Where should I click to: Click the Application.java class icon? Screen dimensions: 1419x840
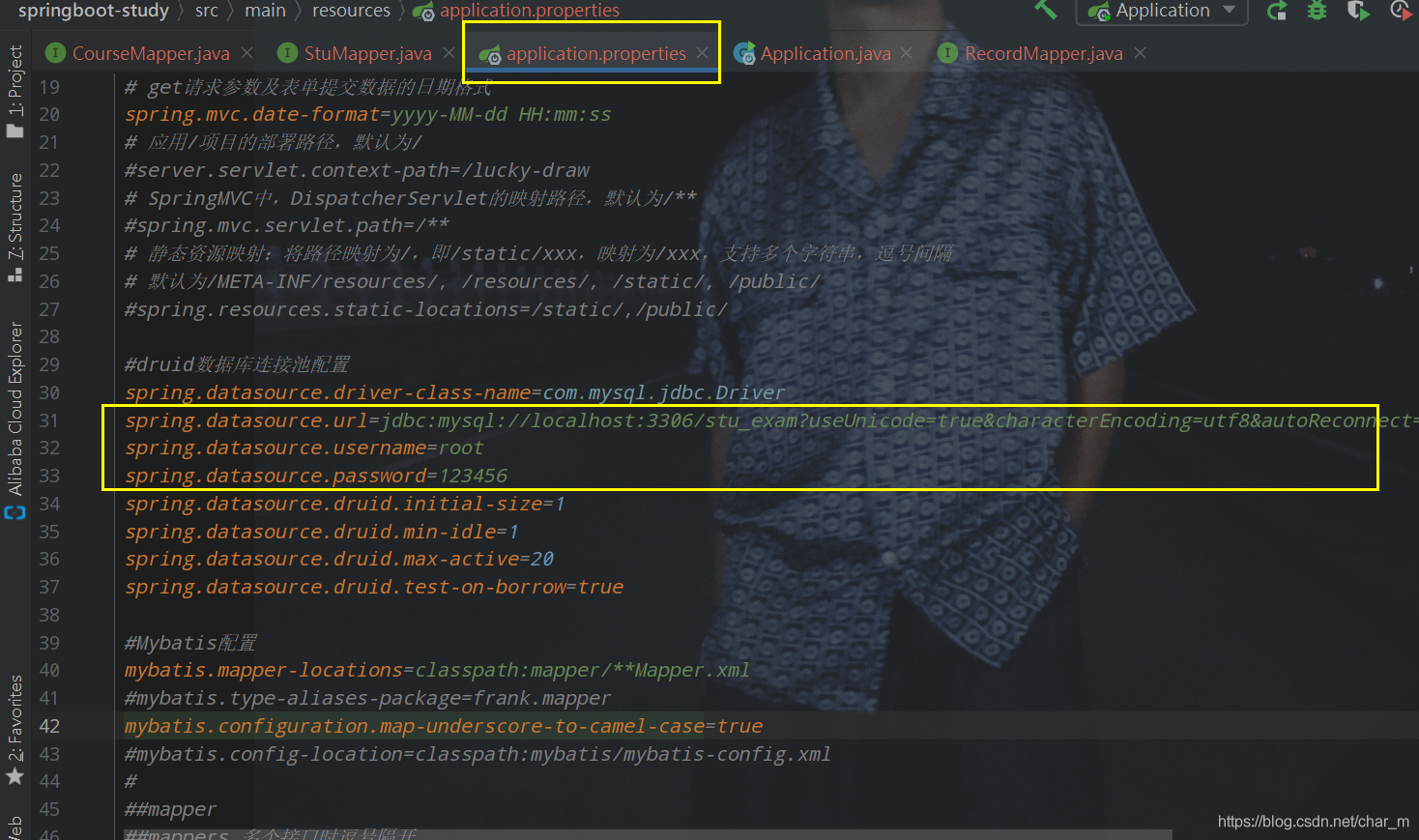(744, 53)
